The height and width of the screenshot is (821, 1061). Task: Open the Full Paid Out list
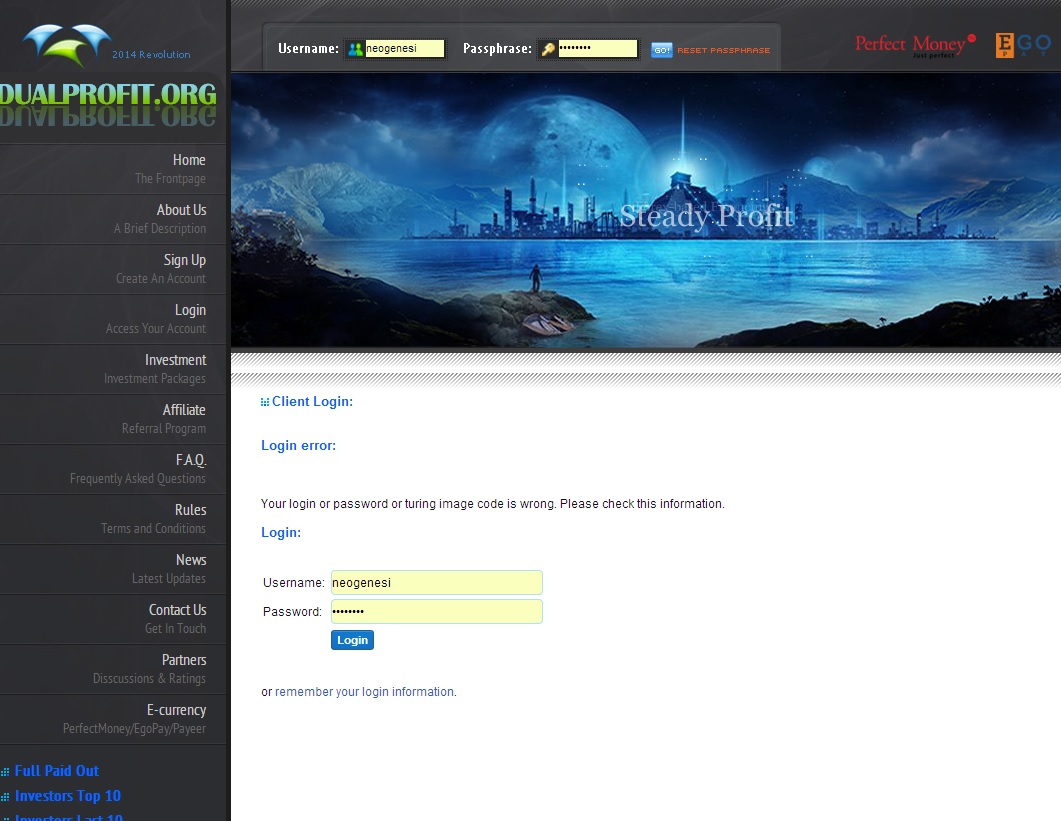[x=57, y=771]
